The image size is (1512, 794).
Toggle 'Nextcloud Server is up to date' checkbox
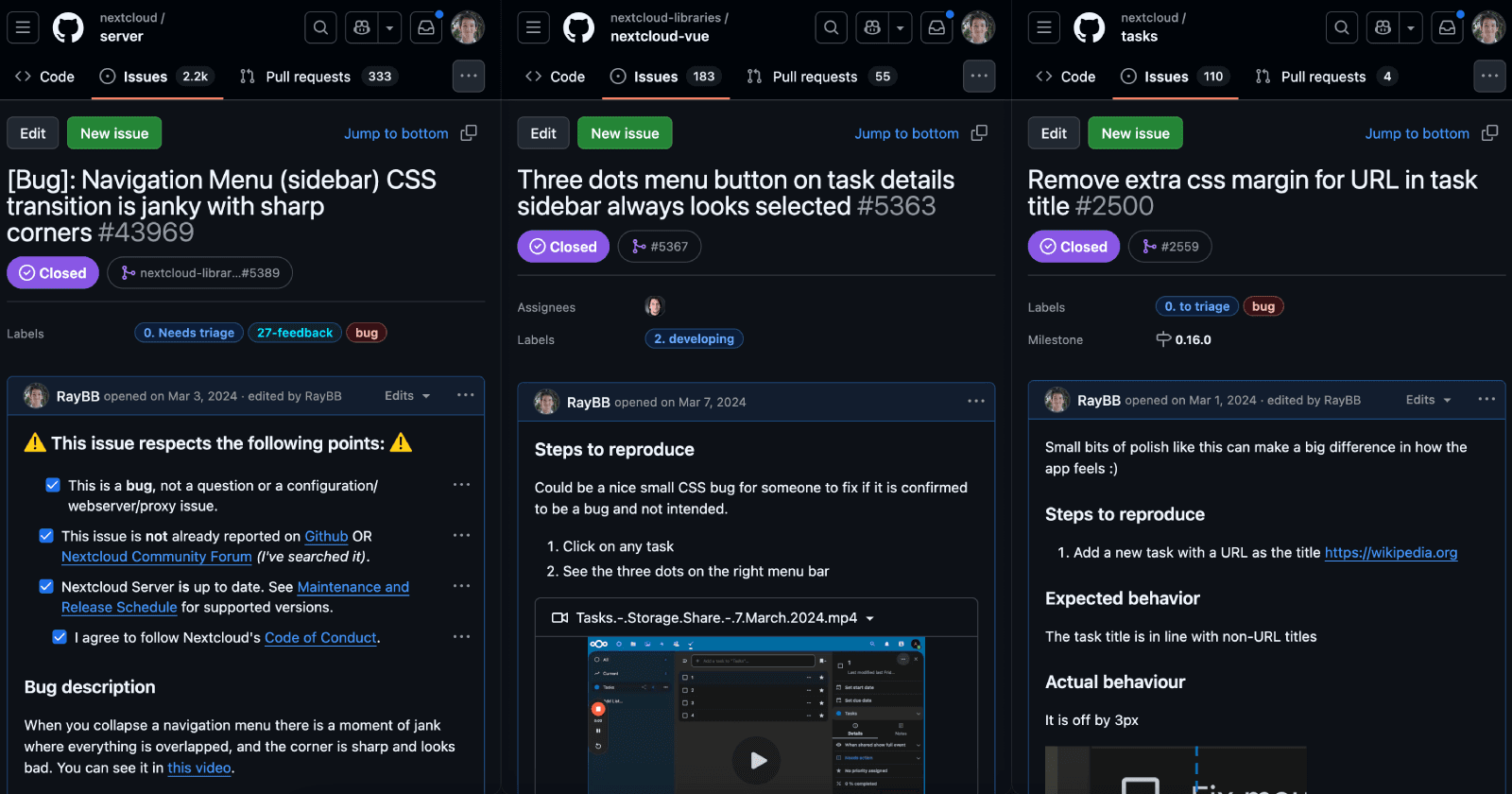coord(46,586)
